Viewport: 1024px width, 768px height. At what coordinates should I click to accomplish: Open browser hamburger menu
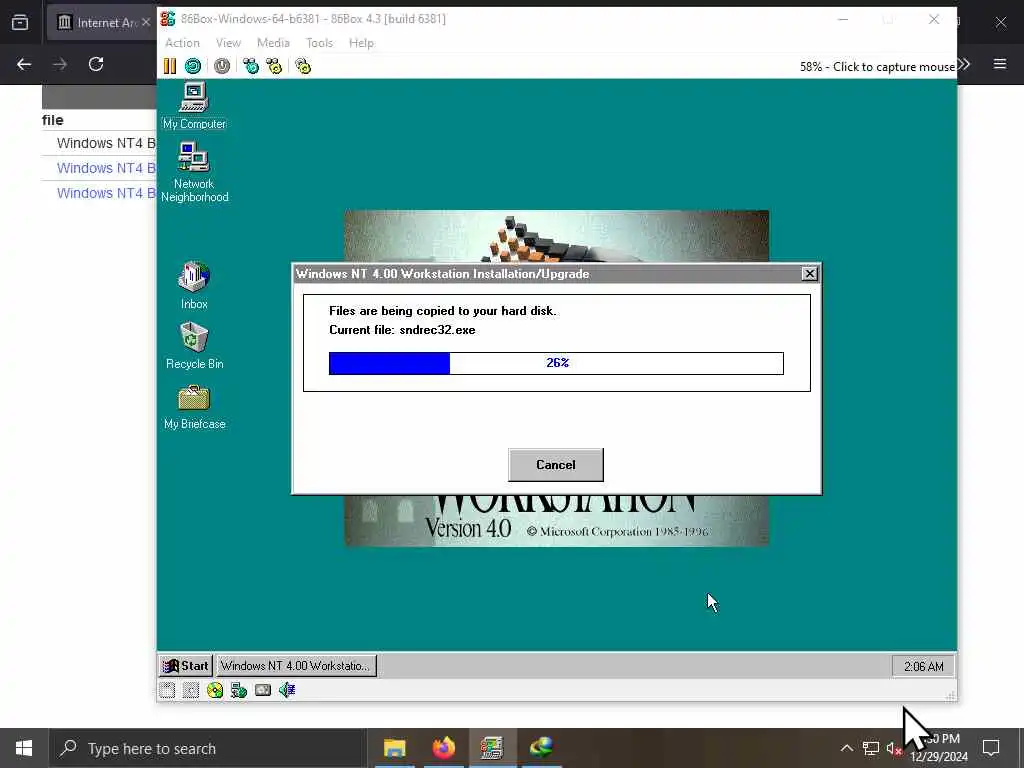1000,64
